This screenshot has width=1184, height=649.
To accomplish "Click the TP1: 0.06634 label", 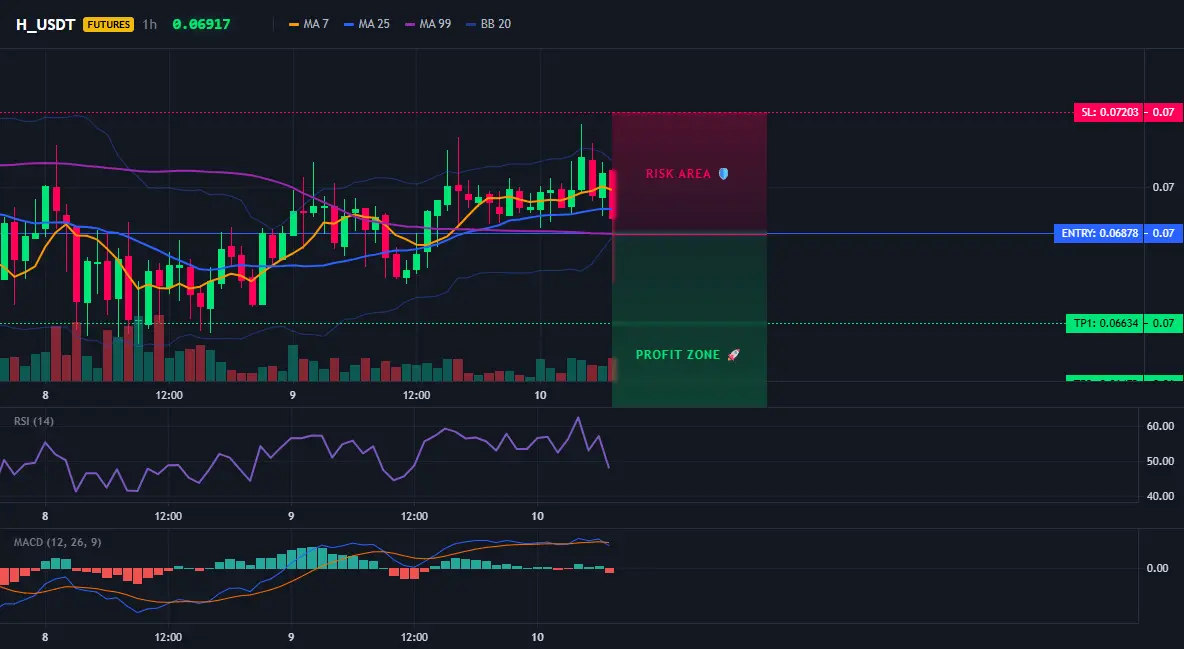I will (x=1104, y=323).
